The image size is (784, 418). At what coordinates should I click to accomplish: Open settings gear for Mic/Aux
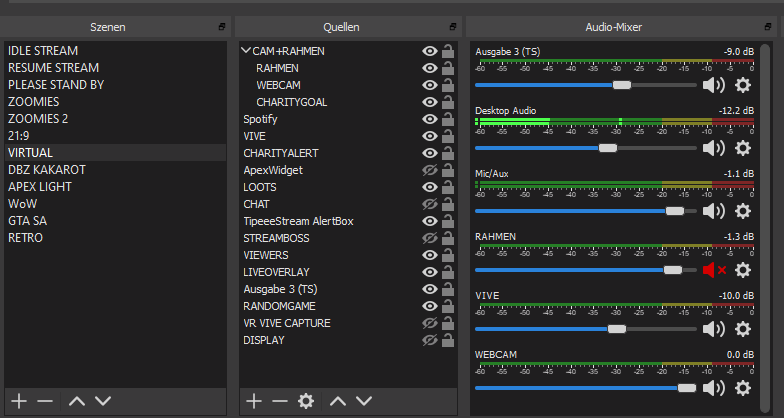pyautogui.click(x=742, y=210)
